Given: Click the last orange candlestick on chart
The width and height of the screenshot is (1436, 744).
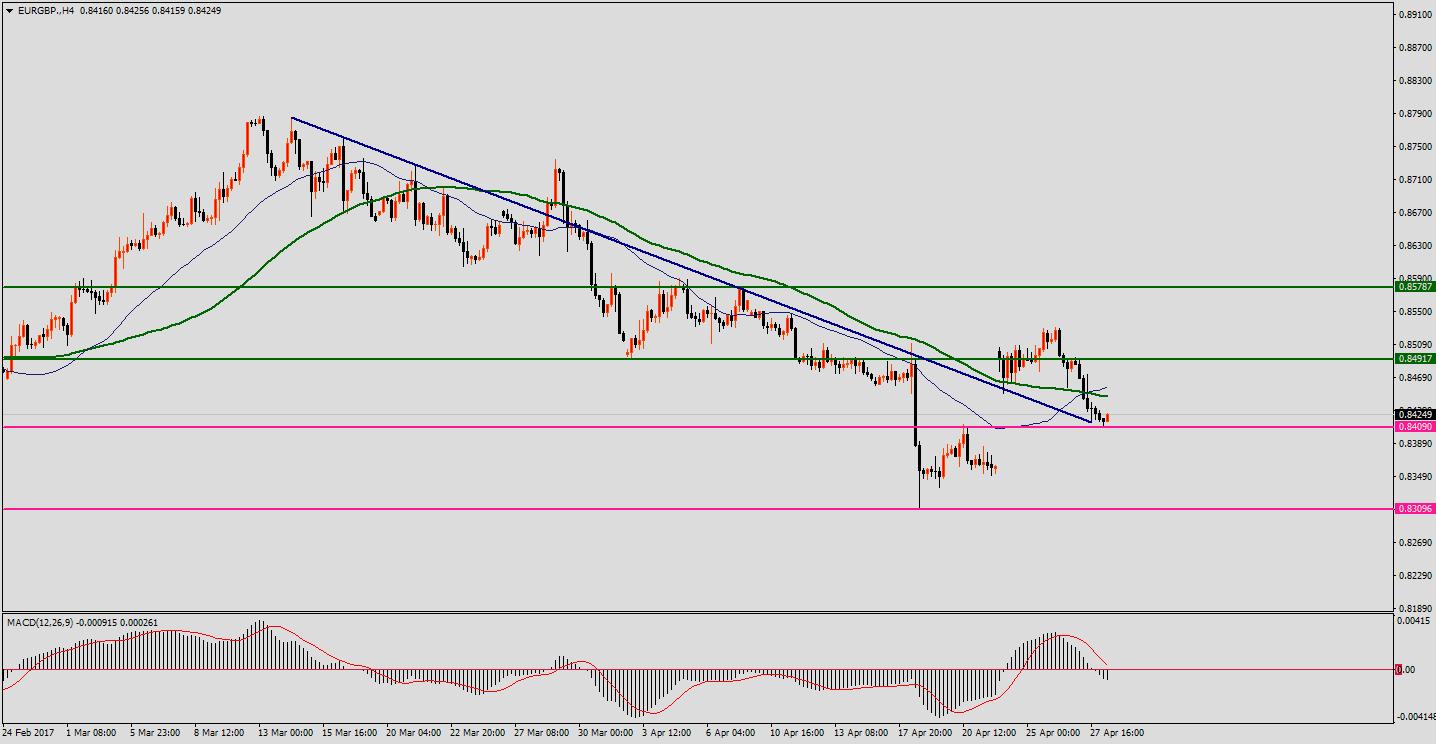Looking at the screenshot, I should 1107,418.
